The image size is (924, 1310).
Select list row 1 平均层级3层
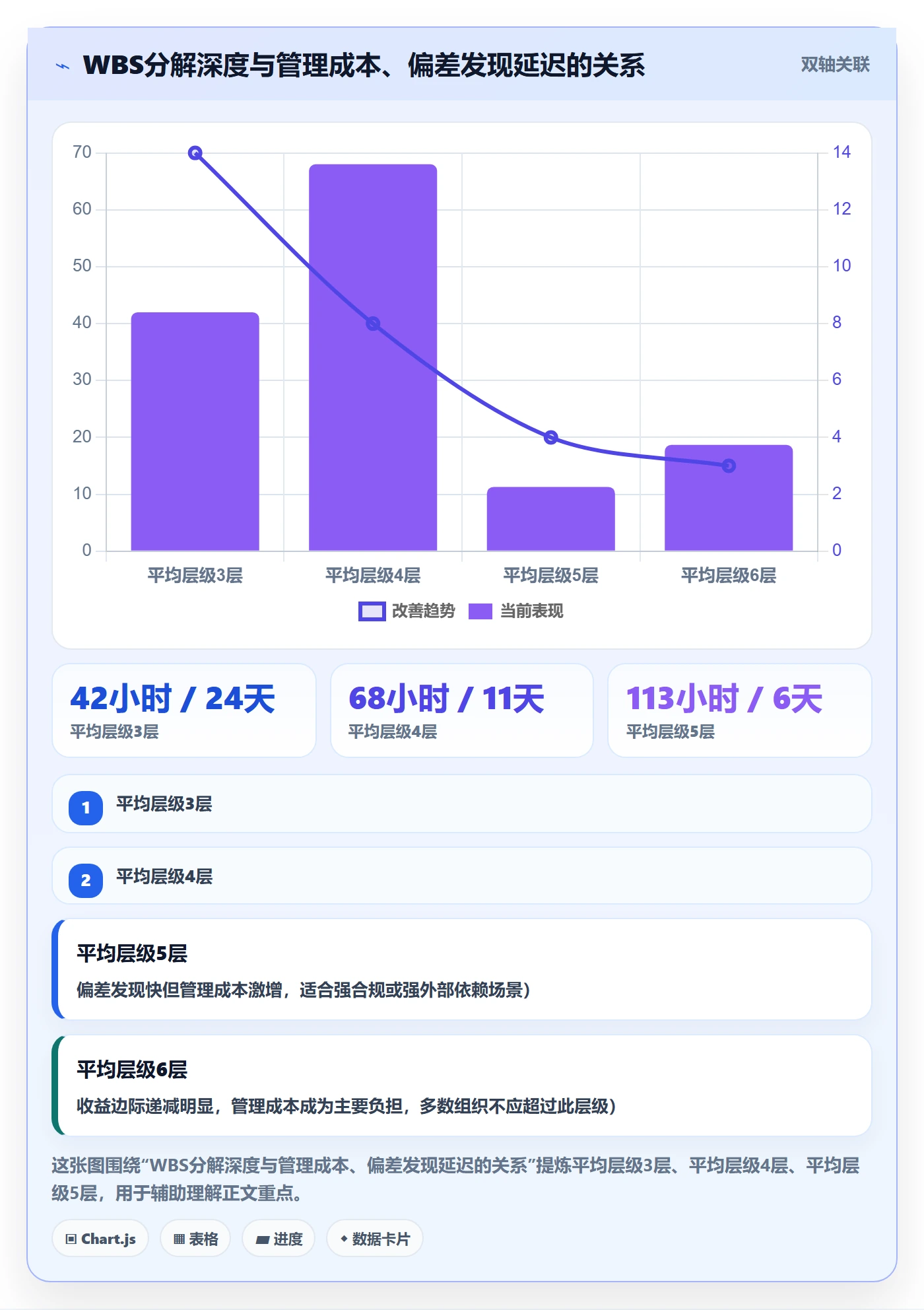(x=462, y=804)
